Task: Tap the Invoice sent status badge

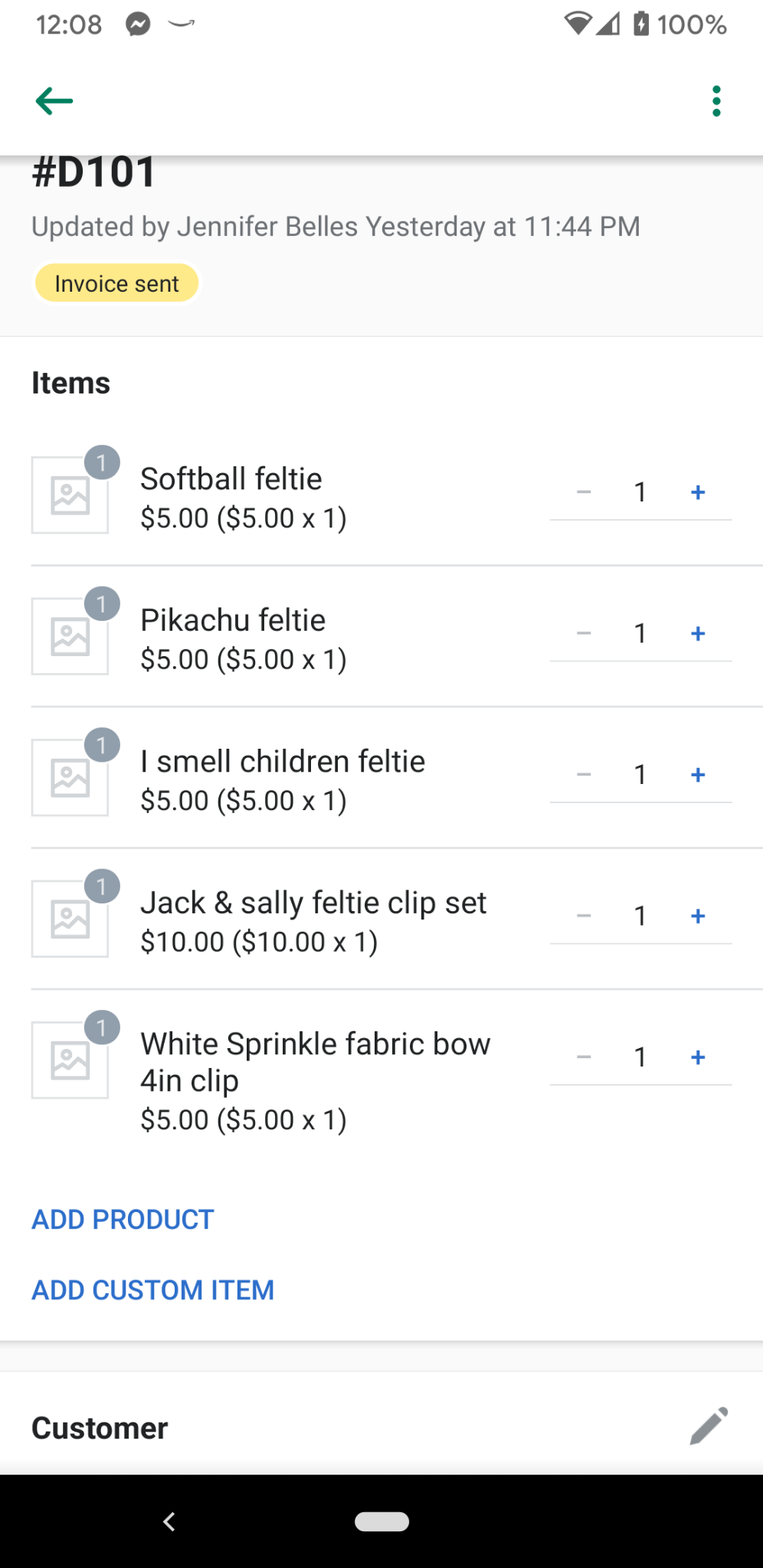Action: coord(116,283)
